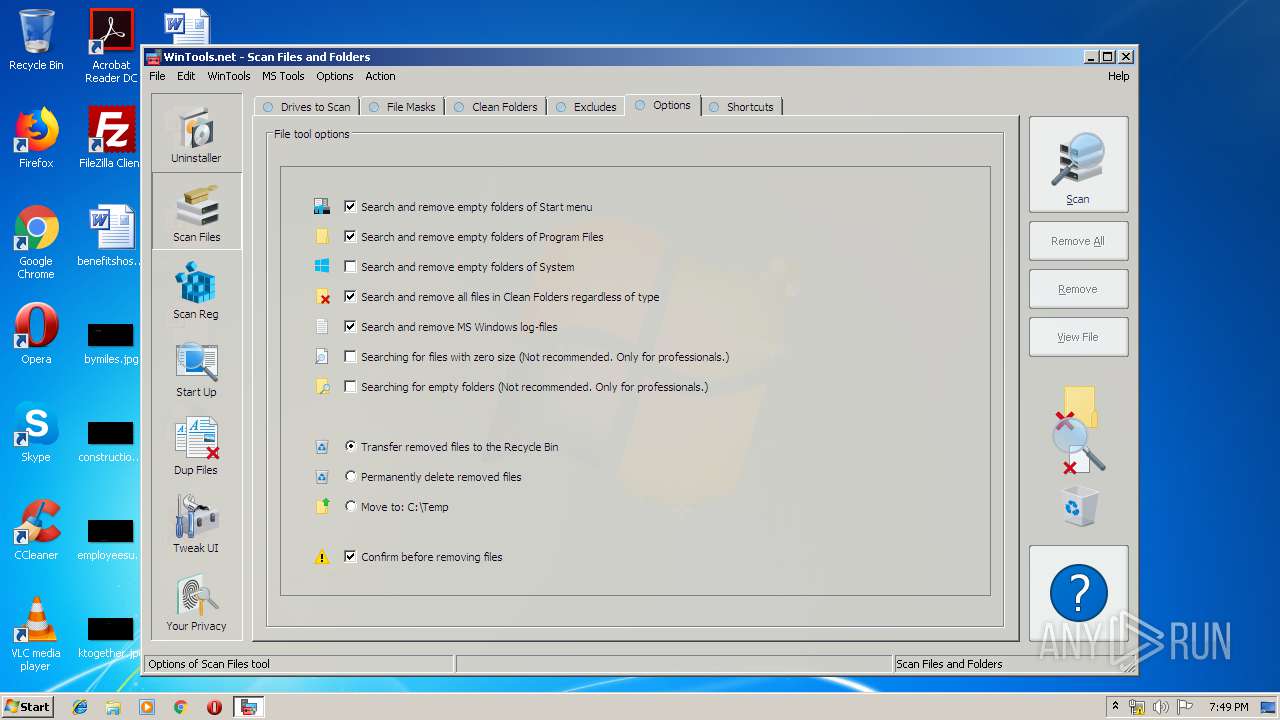The width and height of the screenshot is (1280, 720).
Task: Enable searching for empty folders checkbox
Action: 350,387
